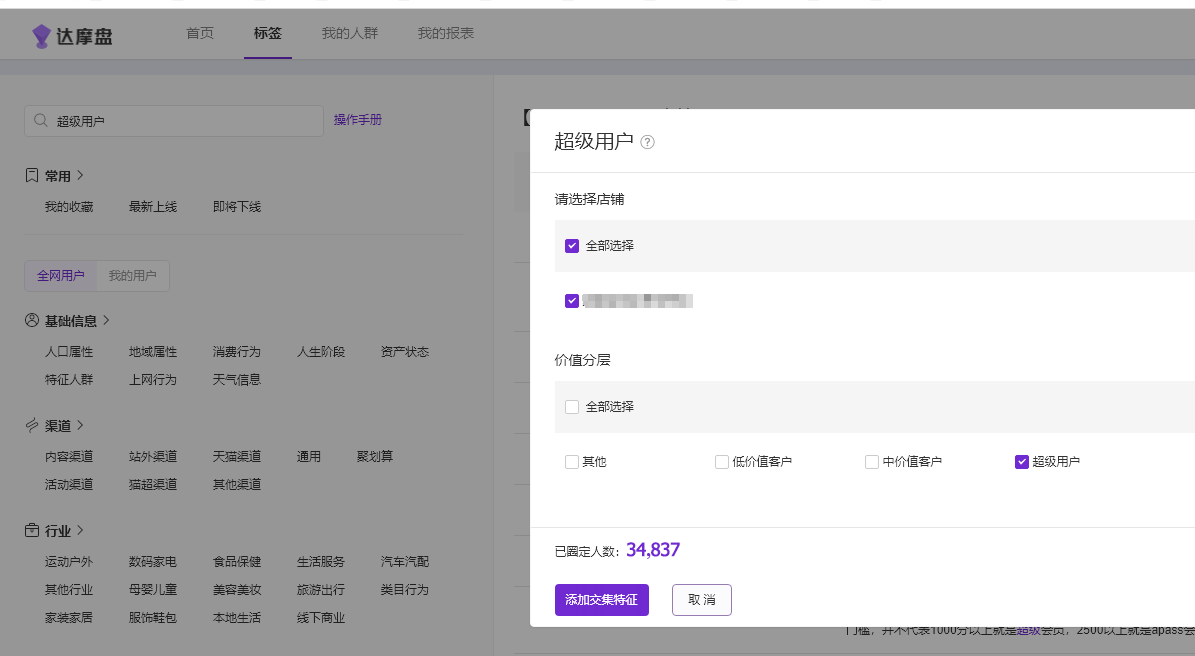Select 旅游出行 industry

(x=321, y=590)
